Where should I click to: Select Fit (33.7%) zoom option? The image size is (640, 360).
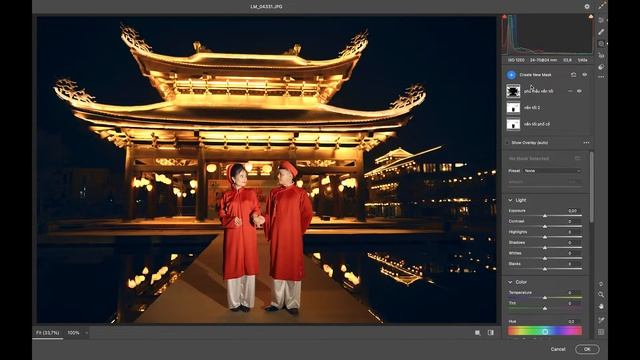pos(47,333)
